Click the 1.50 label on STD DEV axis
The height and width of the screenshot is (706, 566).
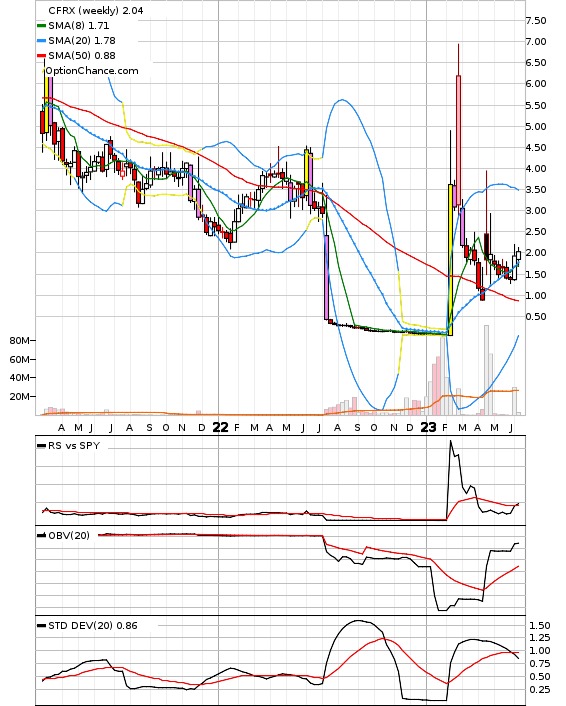[x=539, y=625]
